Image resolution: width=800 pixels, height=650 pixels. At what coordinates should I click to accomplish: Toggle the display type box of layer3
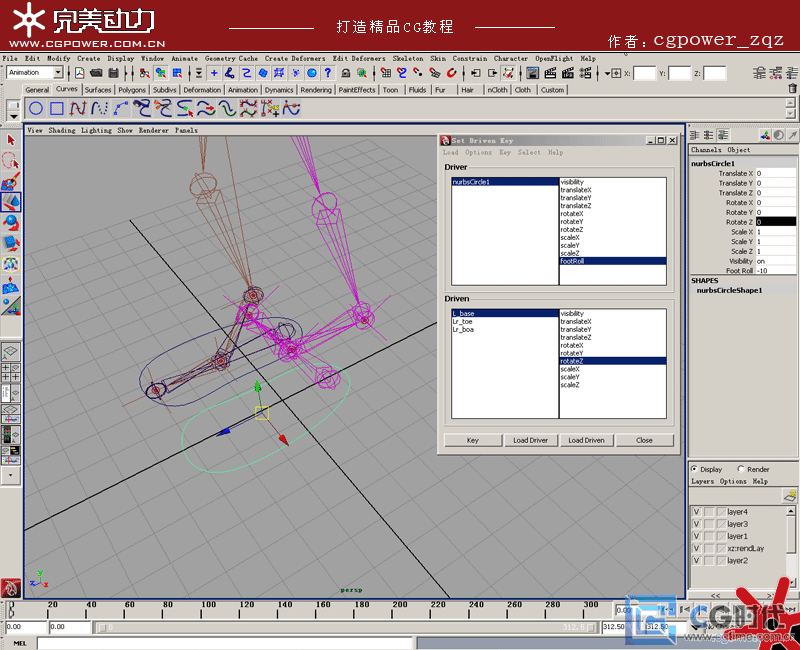point(709,524)
